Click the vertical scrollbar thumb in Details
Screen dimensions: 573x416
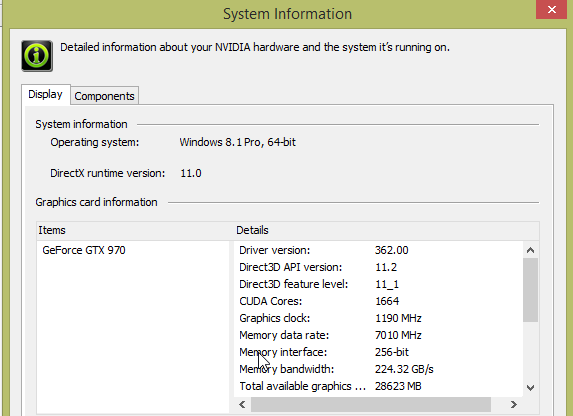click(x=530, y=290)
